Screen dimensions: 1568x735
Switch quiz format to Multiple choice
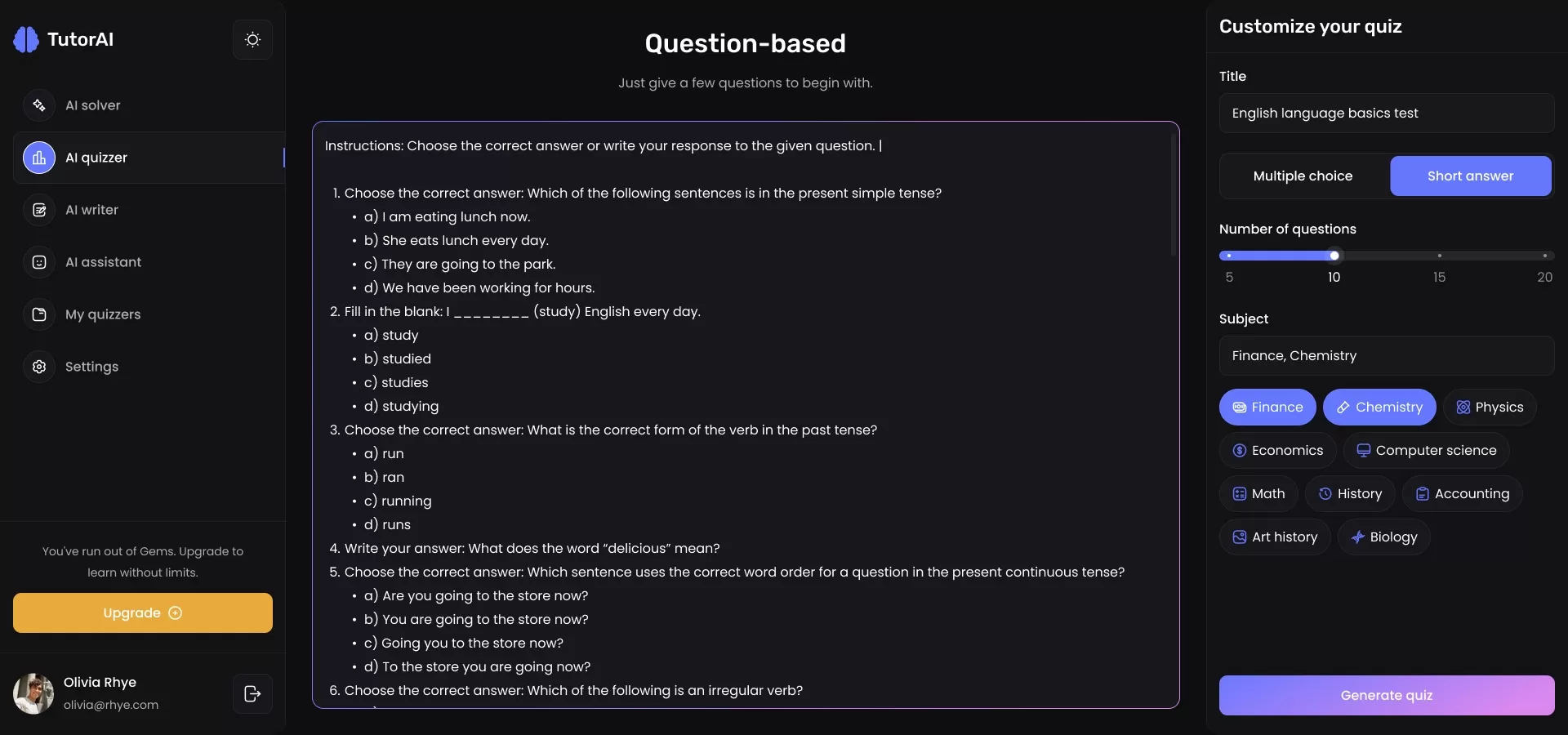pyautogui.click(x=1303, y=176)
